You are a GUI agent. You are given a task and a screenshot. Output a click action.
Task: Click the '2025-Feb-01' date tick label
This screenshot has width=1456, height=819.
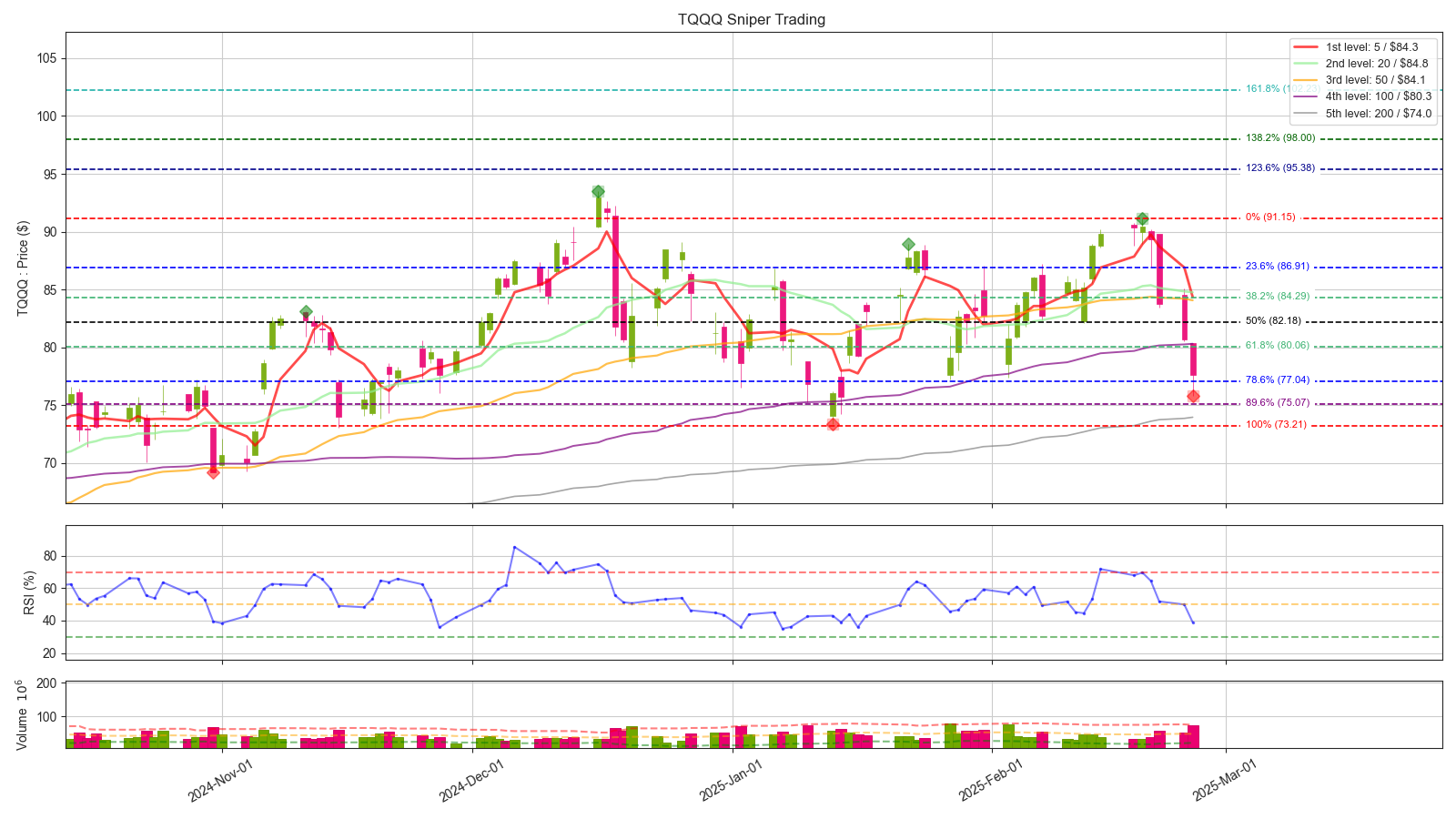(x=991, y=780)
